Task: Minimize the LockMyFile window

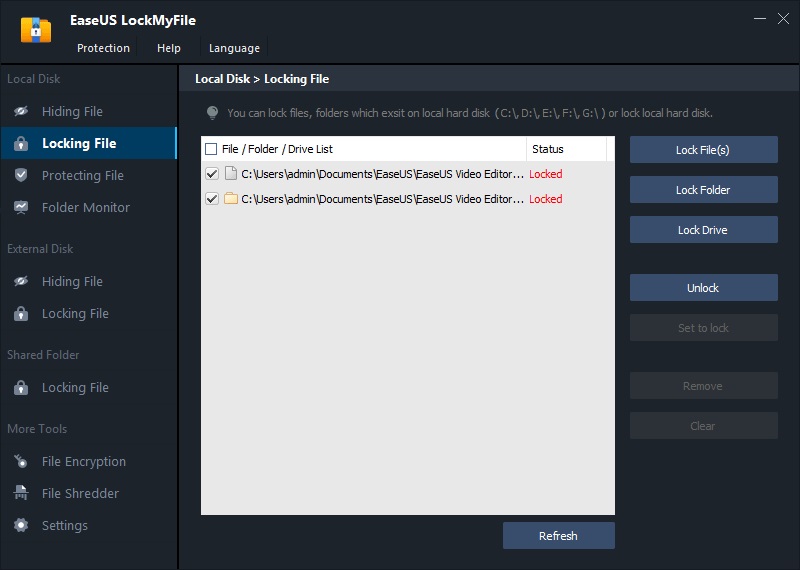Action: pyautogui.click(x=760, y=18)
